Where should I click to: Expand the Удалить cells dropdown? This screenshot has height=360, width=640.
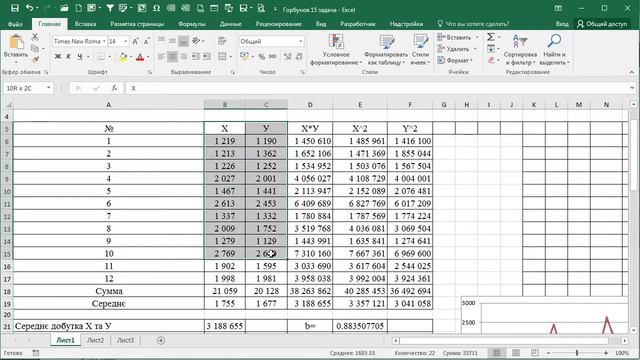pos(475,49)
